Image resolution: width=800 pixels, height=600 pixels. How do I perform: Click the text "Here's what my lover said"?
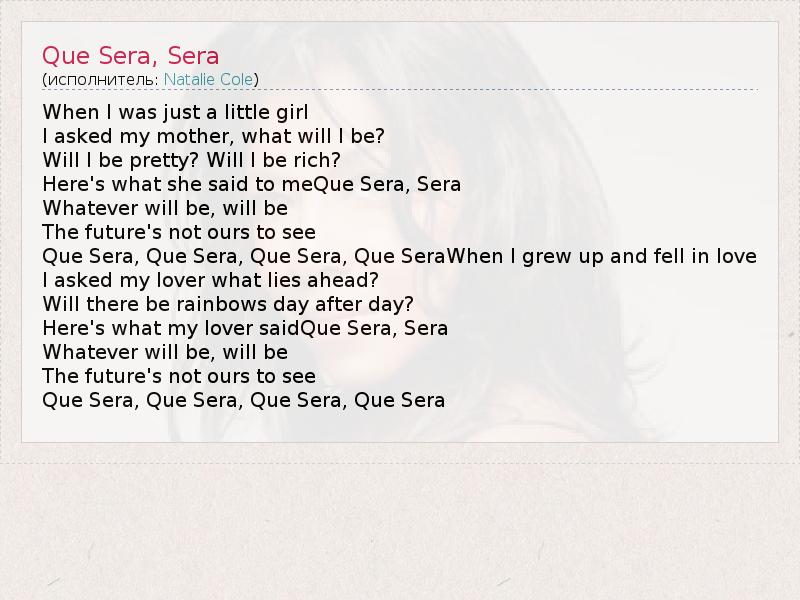coord(171,328)
